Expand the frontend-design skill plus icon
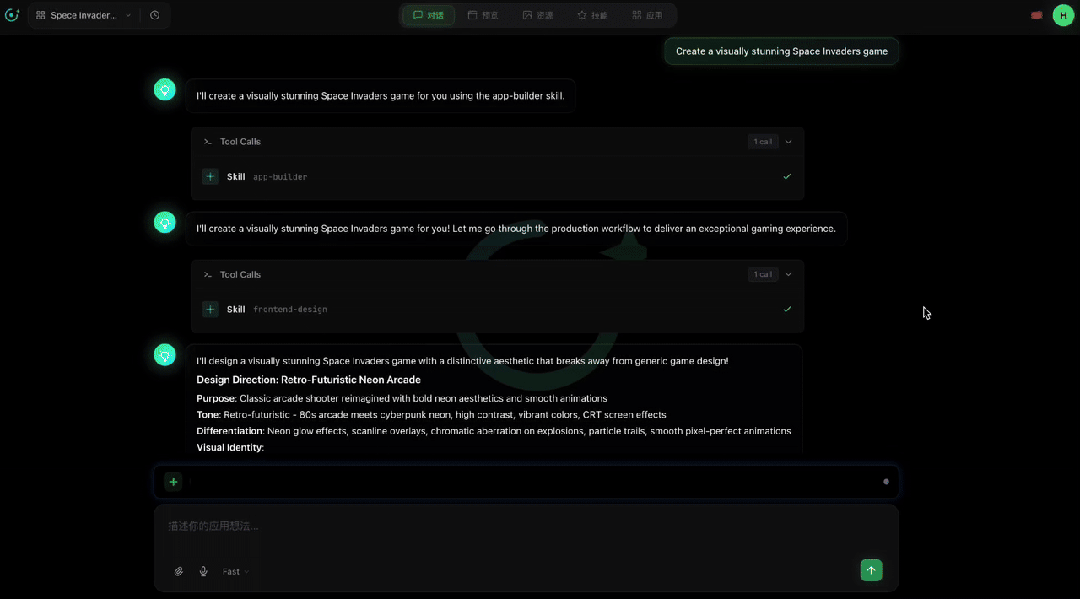 pyautogui.click(x=210, y=309)
